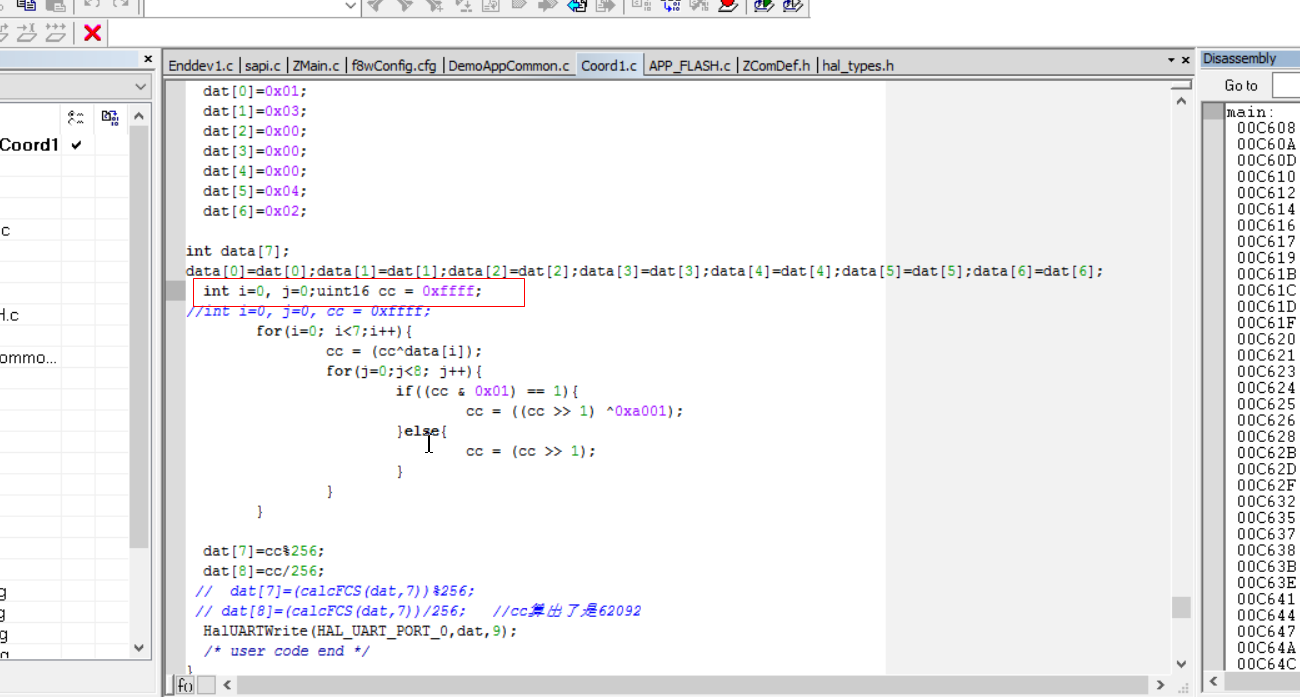Click the editor scroll down arrow

[1181, 664]
